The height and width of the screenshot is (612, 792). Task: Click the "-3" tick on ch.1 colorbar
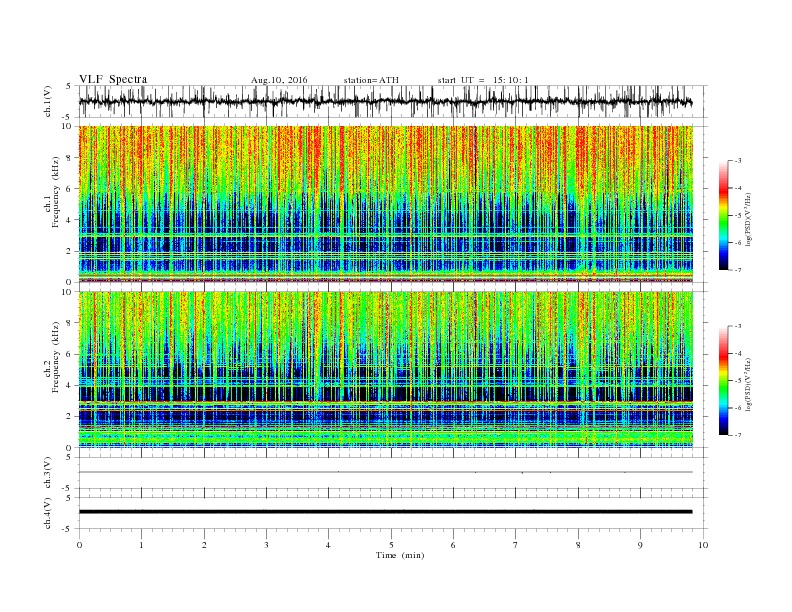738,161
